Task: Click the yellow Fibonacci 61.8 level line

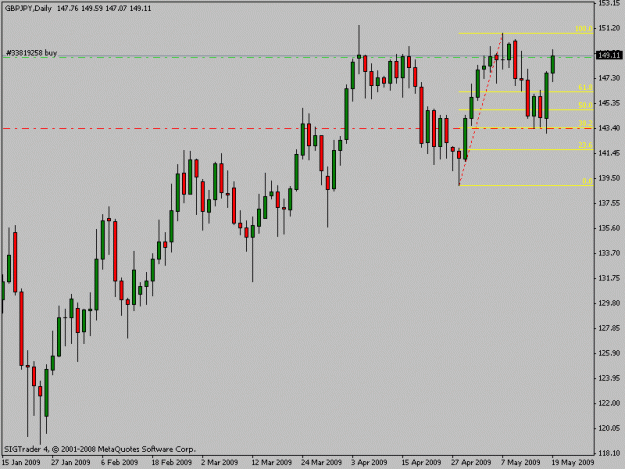Action: pyautogui.click(x=526, y=92)
